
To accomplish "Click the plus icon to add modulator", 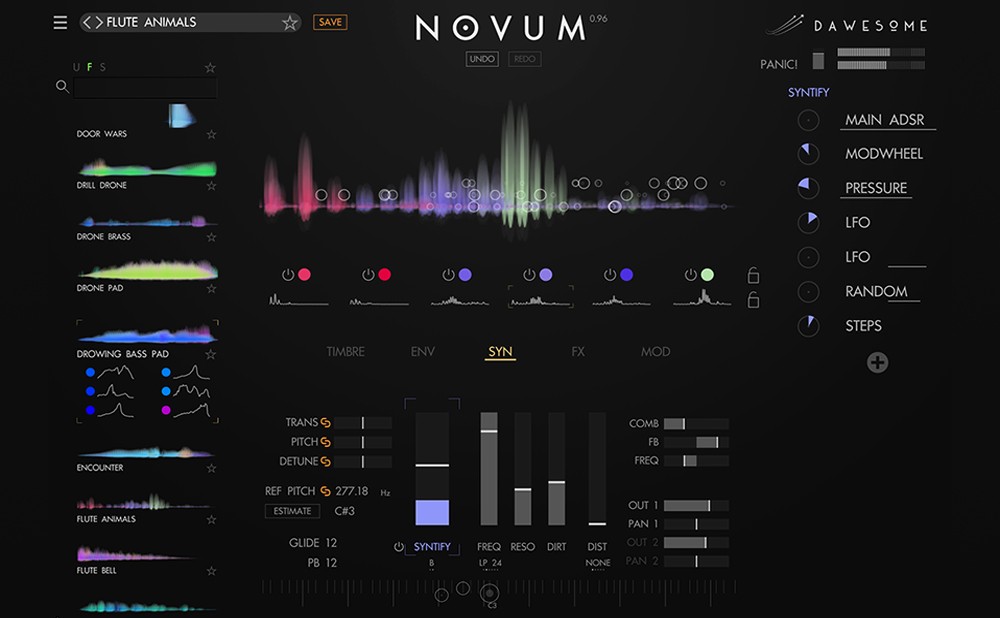I will 877,363.
